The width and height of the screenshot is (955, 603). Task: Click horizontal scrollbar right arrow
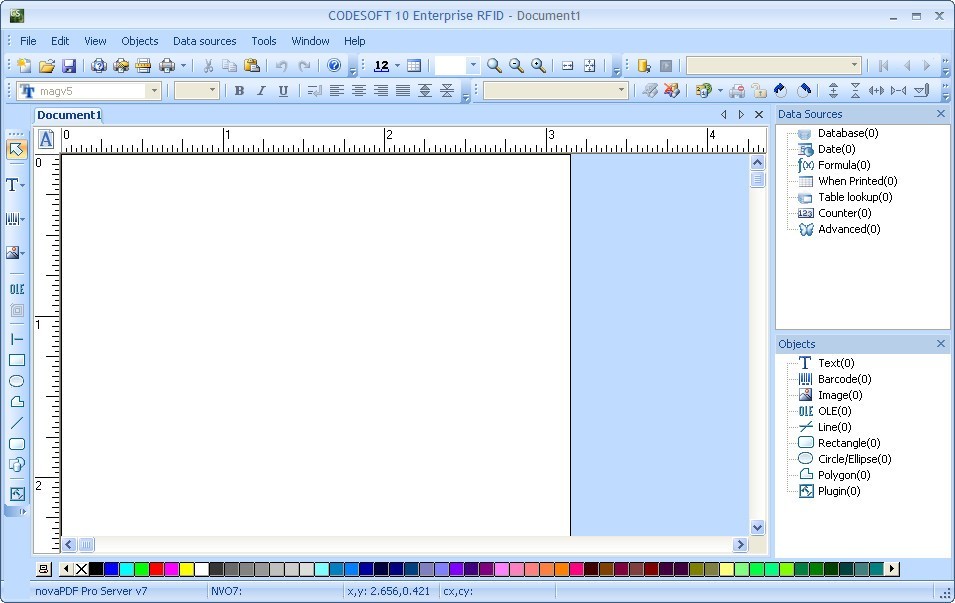(x=740, y=545)
